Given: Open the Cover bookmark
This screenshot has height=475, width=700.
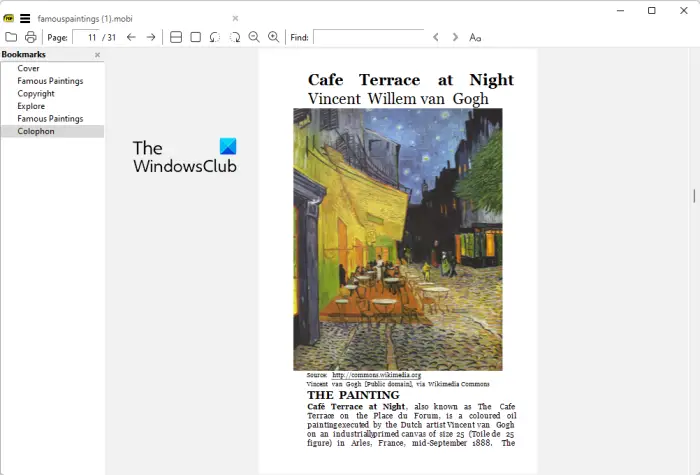Looking at the screenshot, I should [x=28, y=68].
